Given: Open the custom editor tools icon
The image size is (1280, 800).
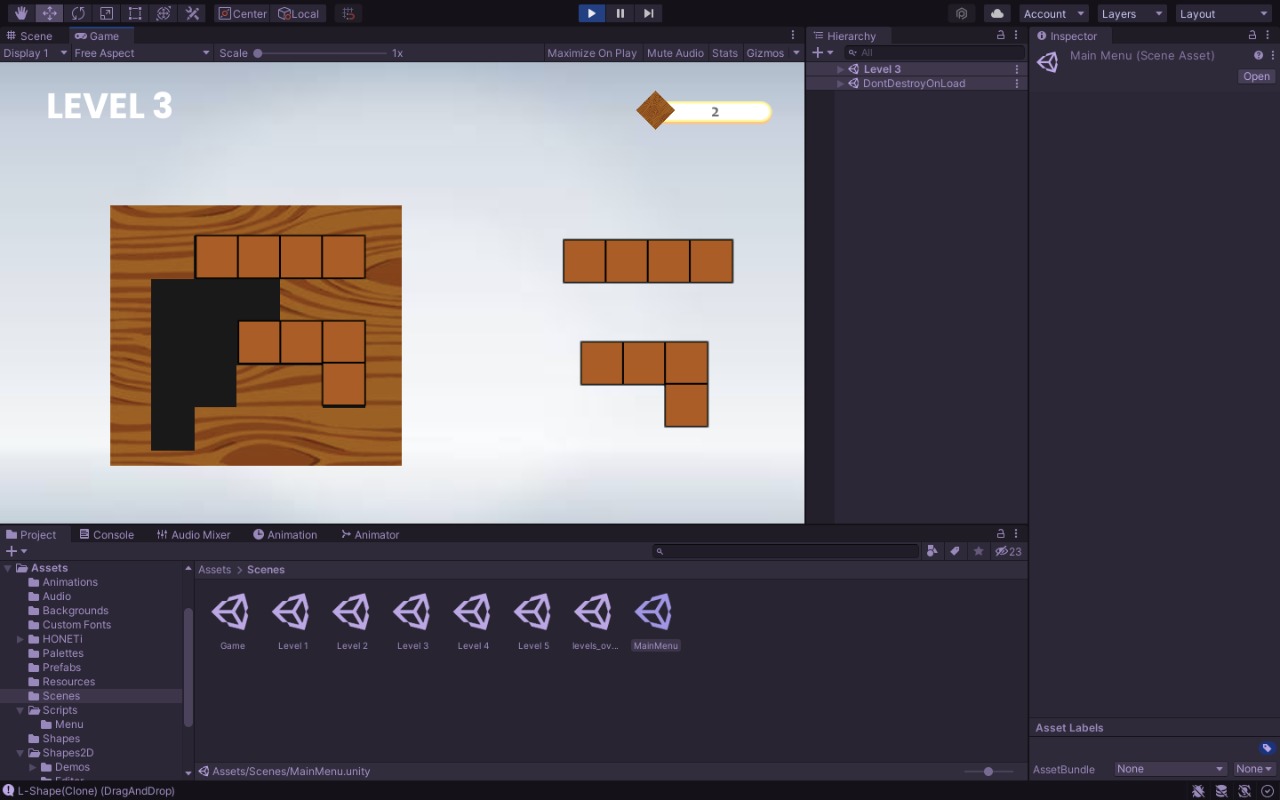Looking at the screenshot, I should coord(193,13).
